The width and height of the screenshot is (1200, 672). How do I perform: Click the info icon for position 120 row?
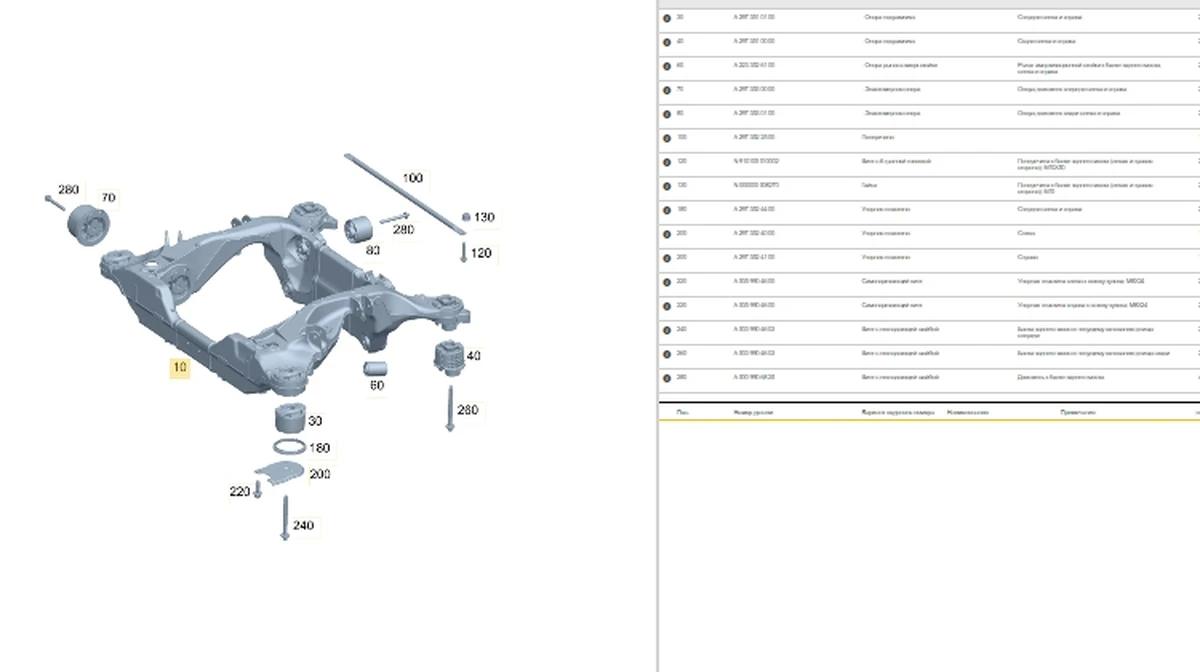[x=667, y=162]
